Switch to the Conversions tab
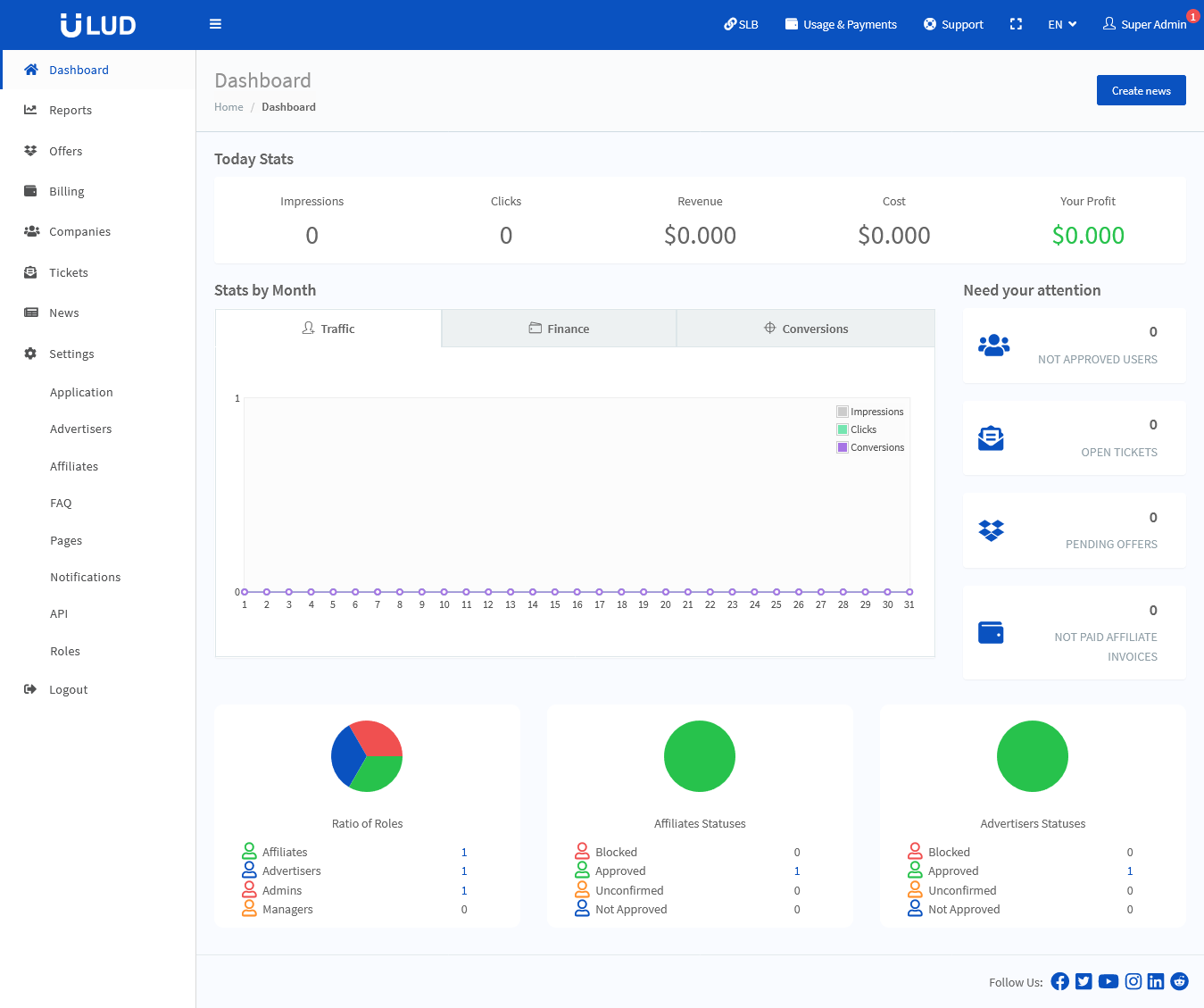This screenshot has width=1204, height=1008. 805,329
